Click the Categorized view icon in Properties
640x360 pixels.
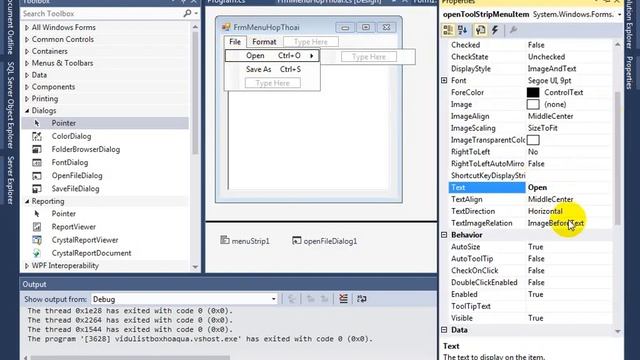tap(448, 30)
